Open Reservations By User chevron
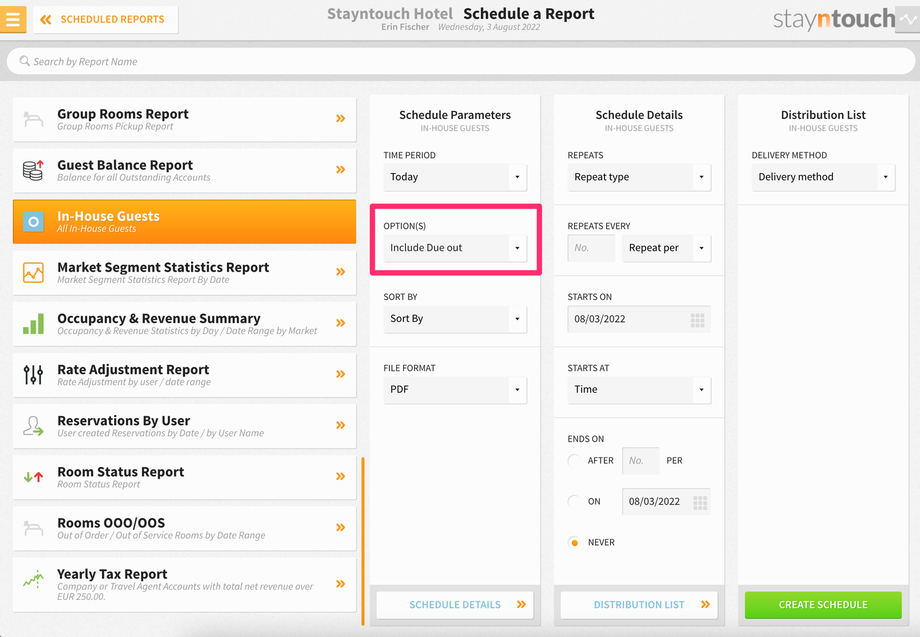920x637 pixels. point(340,425)
